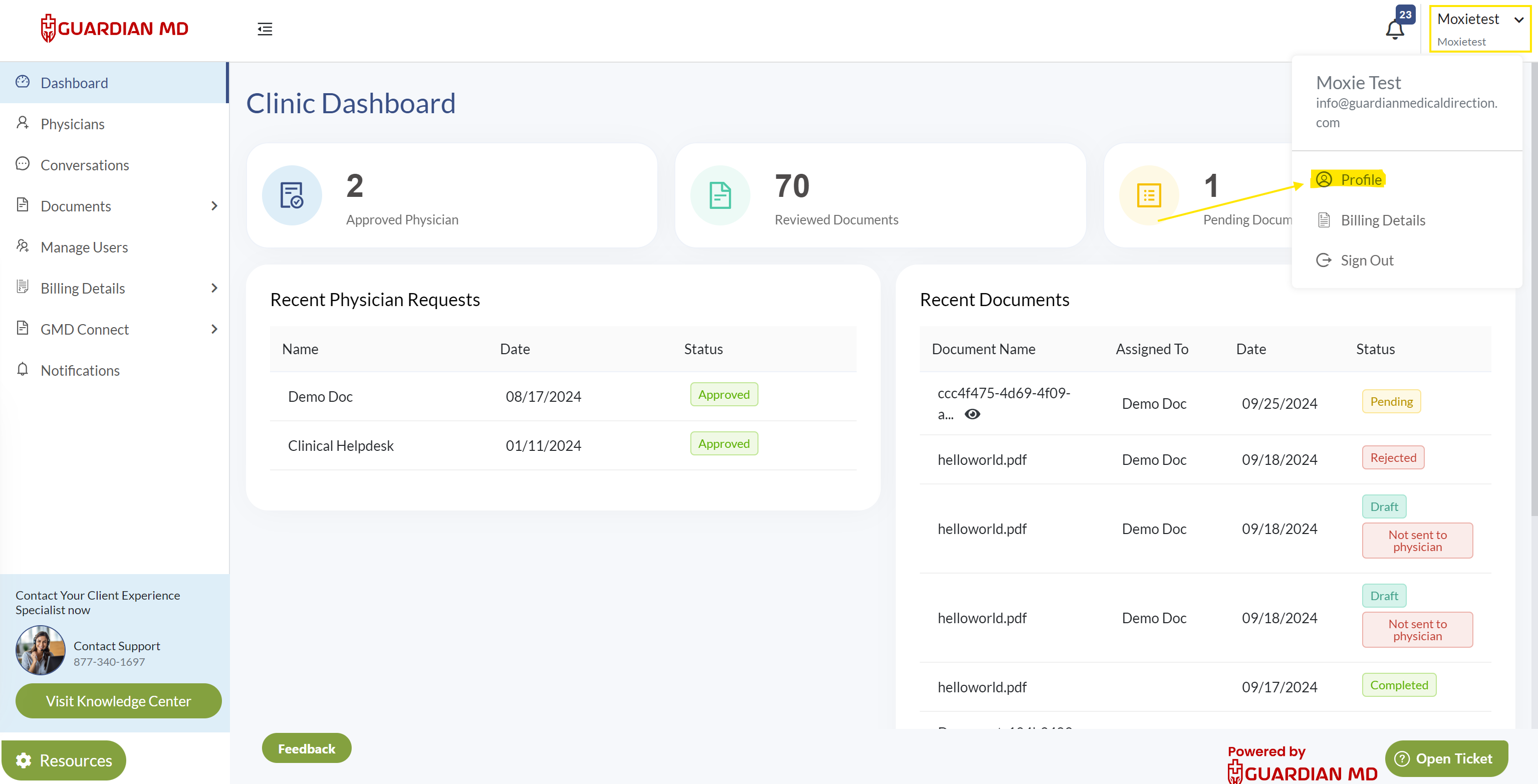Viewport: 1538px width, 784px height.
Task: Toggle the Moxietest account dropdown
Action: pyautogui.click(x=1479, y=29)
